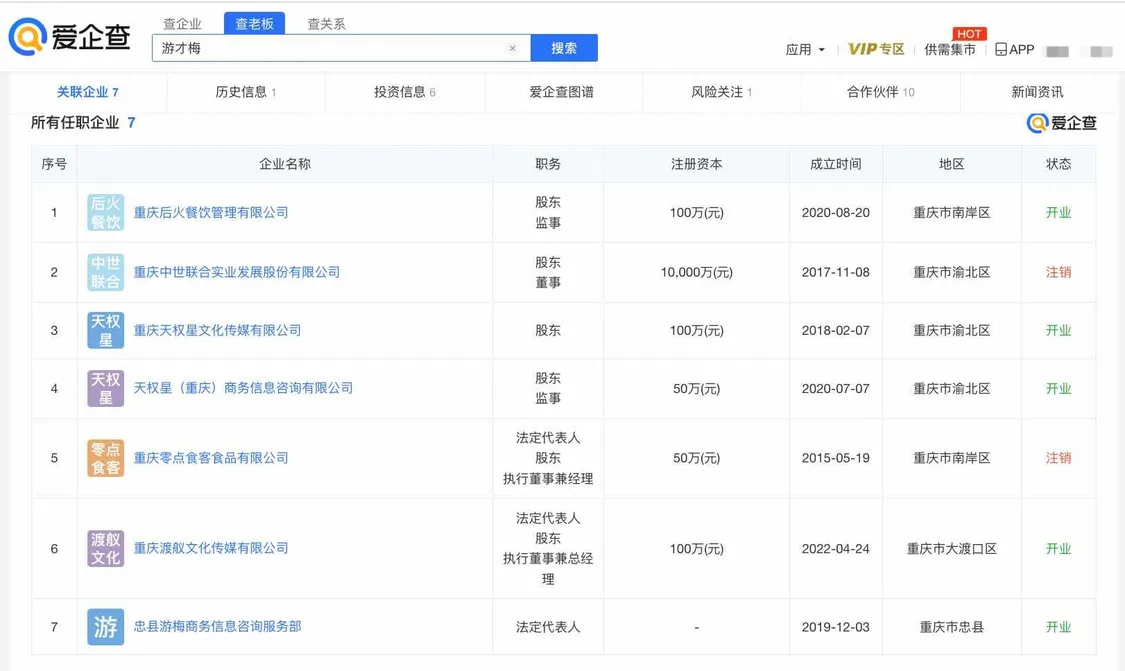Click the 重庆市大渡口区 region cell

pyautogui.click(x=951, y=548)
